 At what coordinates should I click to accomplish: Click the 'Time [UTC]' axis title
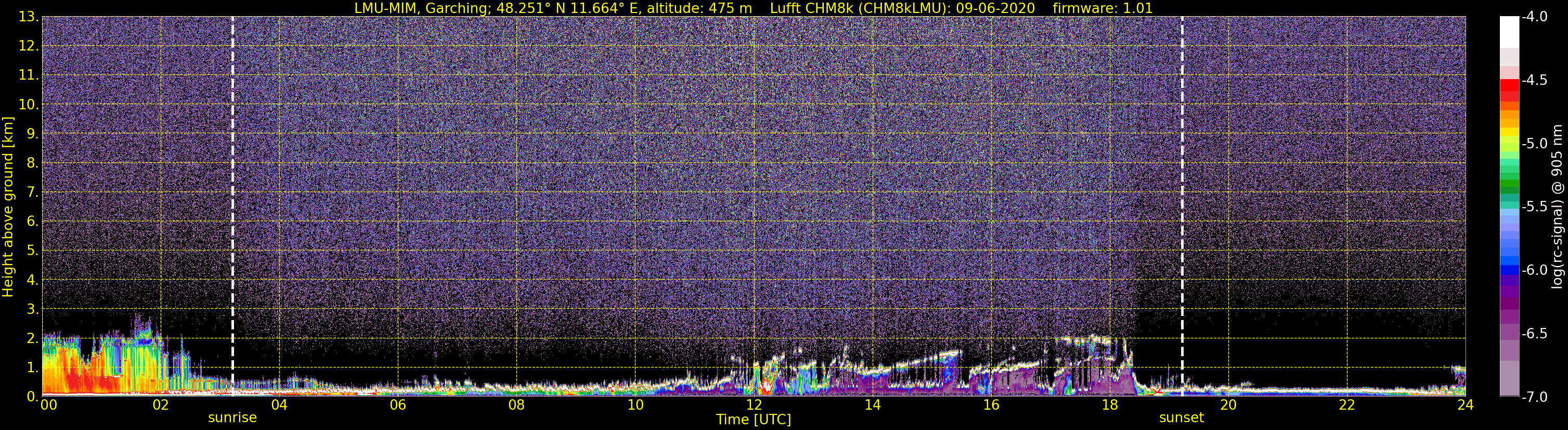coord(754,419)
